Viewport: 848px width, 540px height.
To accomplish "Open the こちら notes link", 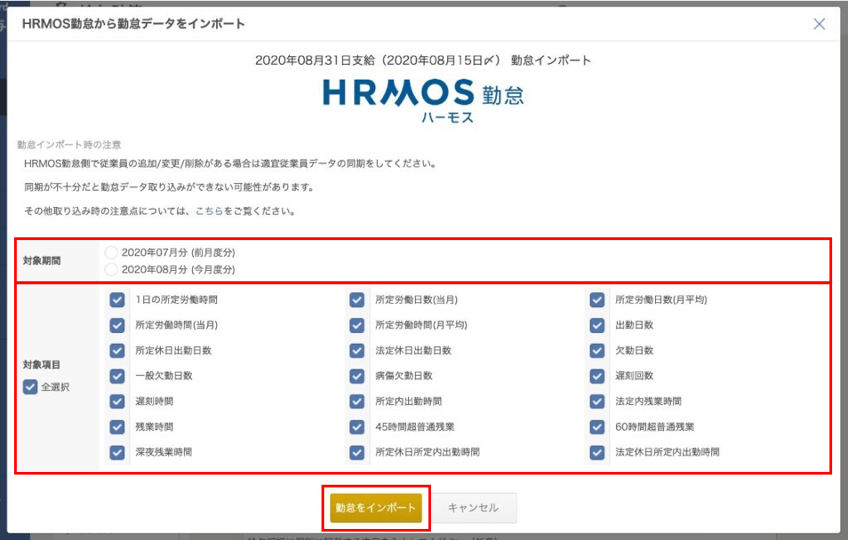I will (x=209, y=212).
